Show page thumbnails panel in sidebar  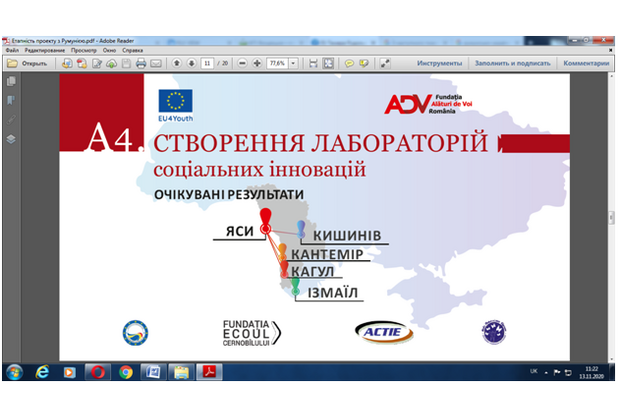(11, 81)
